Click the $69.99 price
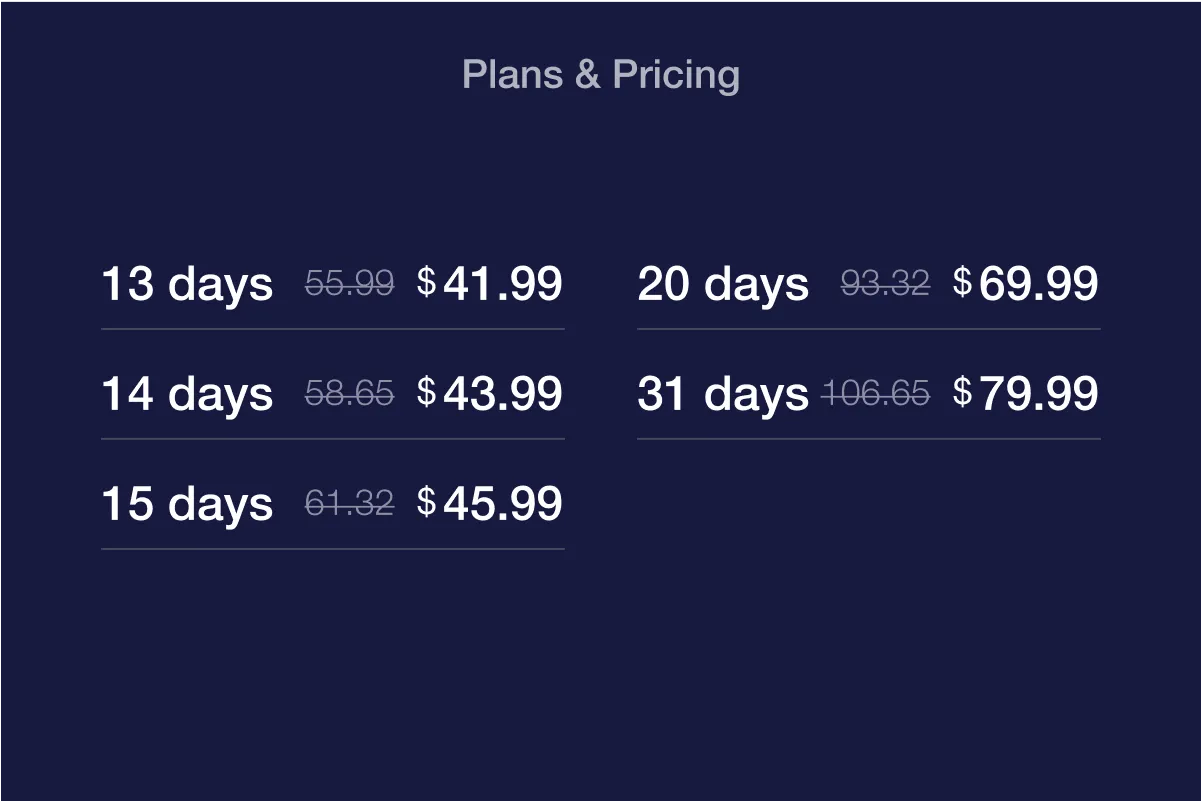 [1026, 284]
